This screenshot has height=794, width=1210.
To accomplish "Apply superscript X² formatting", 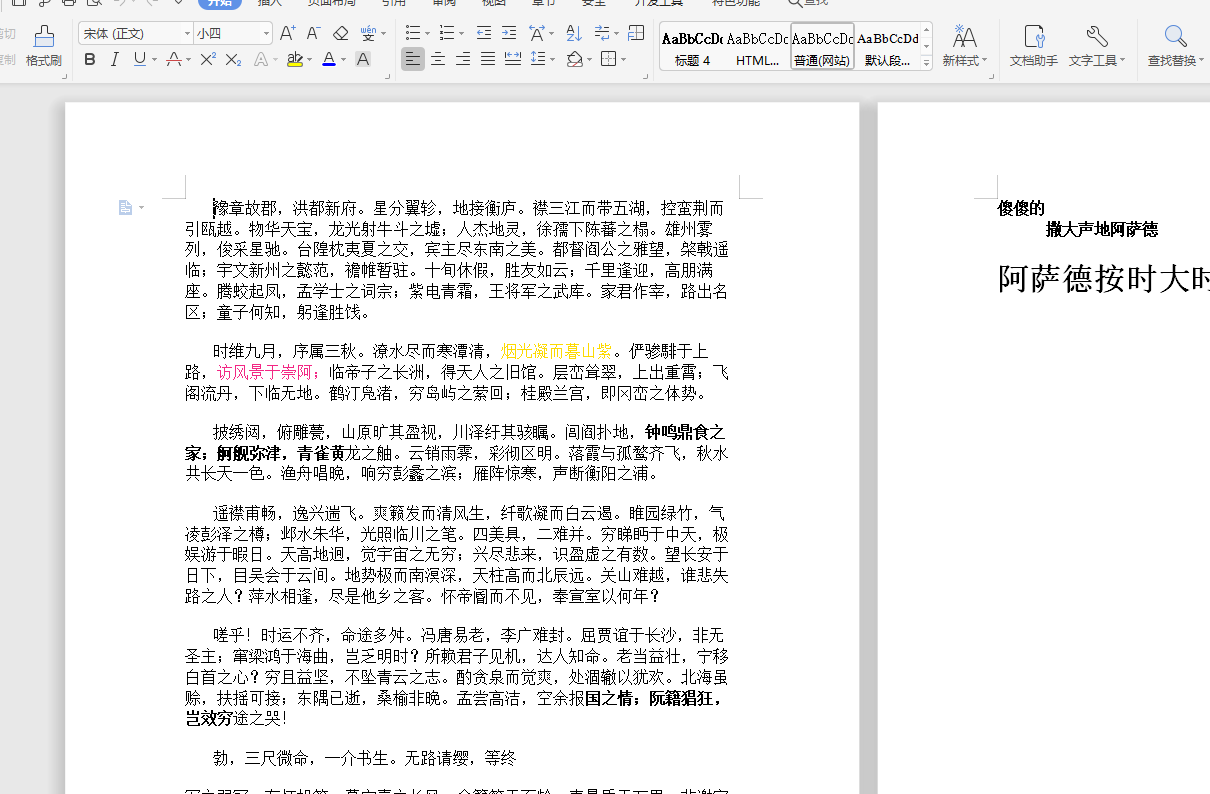I will [x=208, y=60].
